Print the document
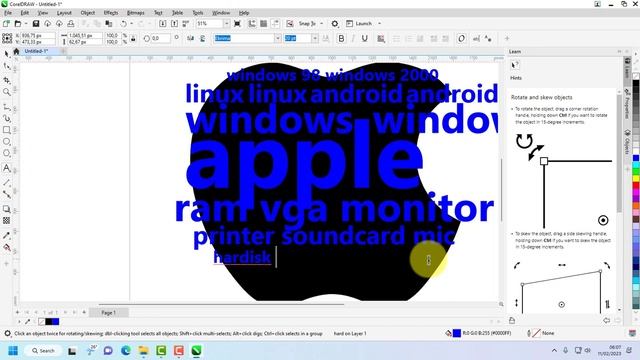The height and width of the screenshot is (360, 640). [x=71, y=24]
